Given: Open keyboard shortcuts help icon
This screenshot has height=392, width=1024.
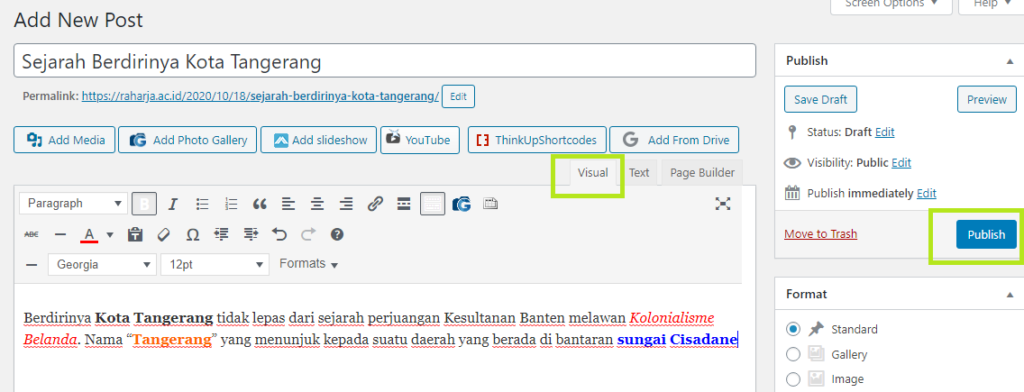Looking at the screenshot, I should 337,234.
